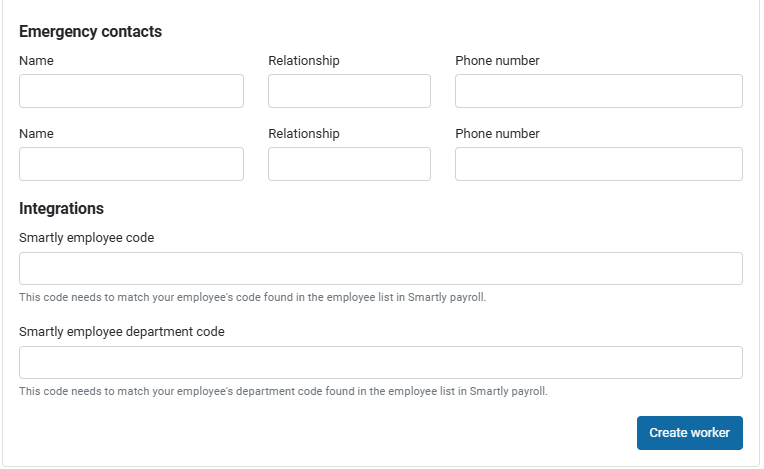
Task: Click the first row's Name label
Action: click(x=36, y=61)
